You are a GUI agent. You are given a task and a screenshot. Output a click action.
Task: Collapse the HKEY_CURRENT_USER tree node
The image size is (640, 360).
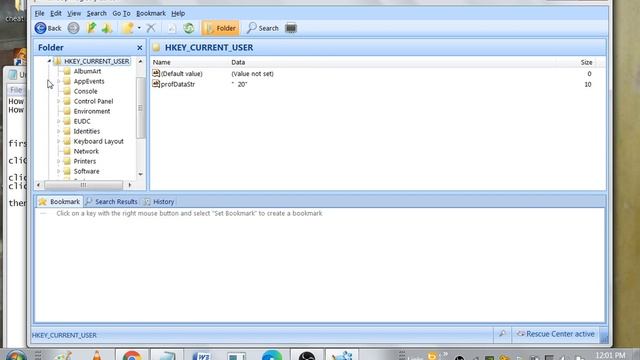pos(49,61)
